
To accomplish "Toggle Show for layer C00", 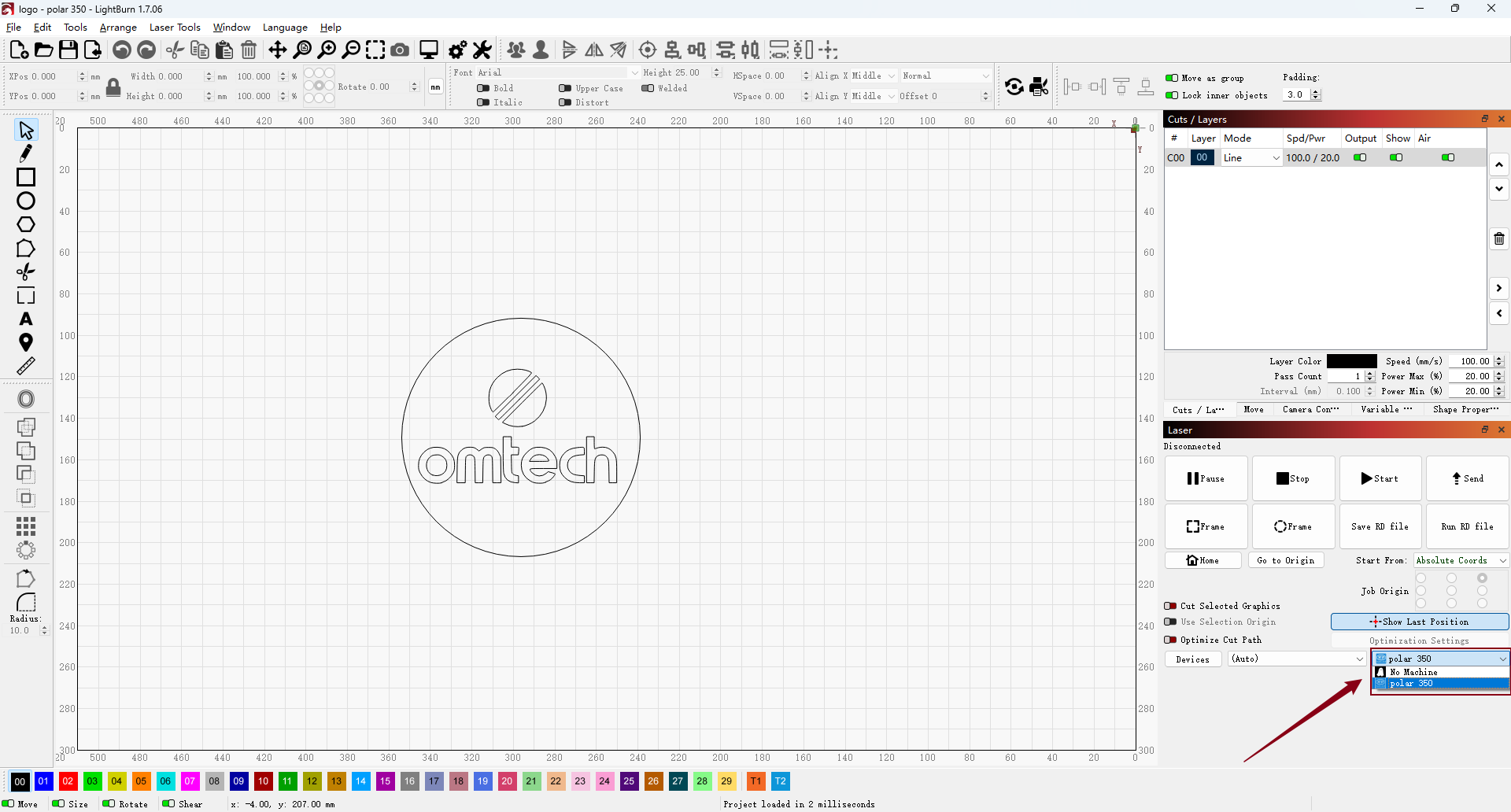I will point(1396,157).
